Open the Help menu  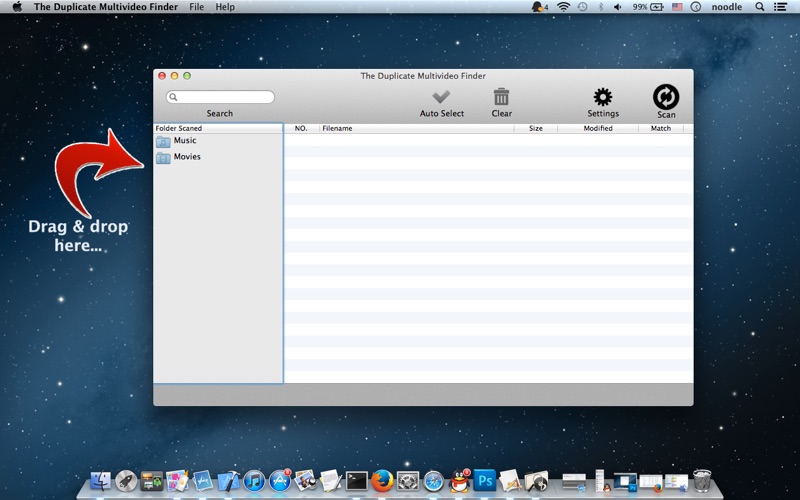(225, 7)
